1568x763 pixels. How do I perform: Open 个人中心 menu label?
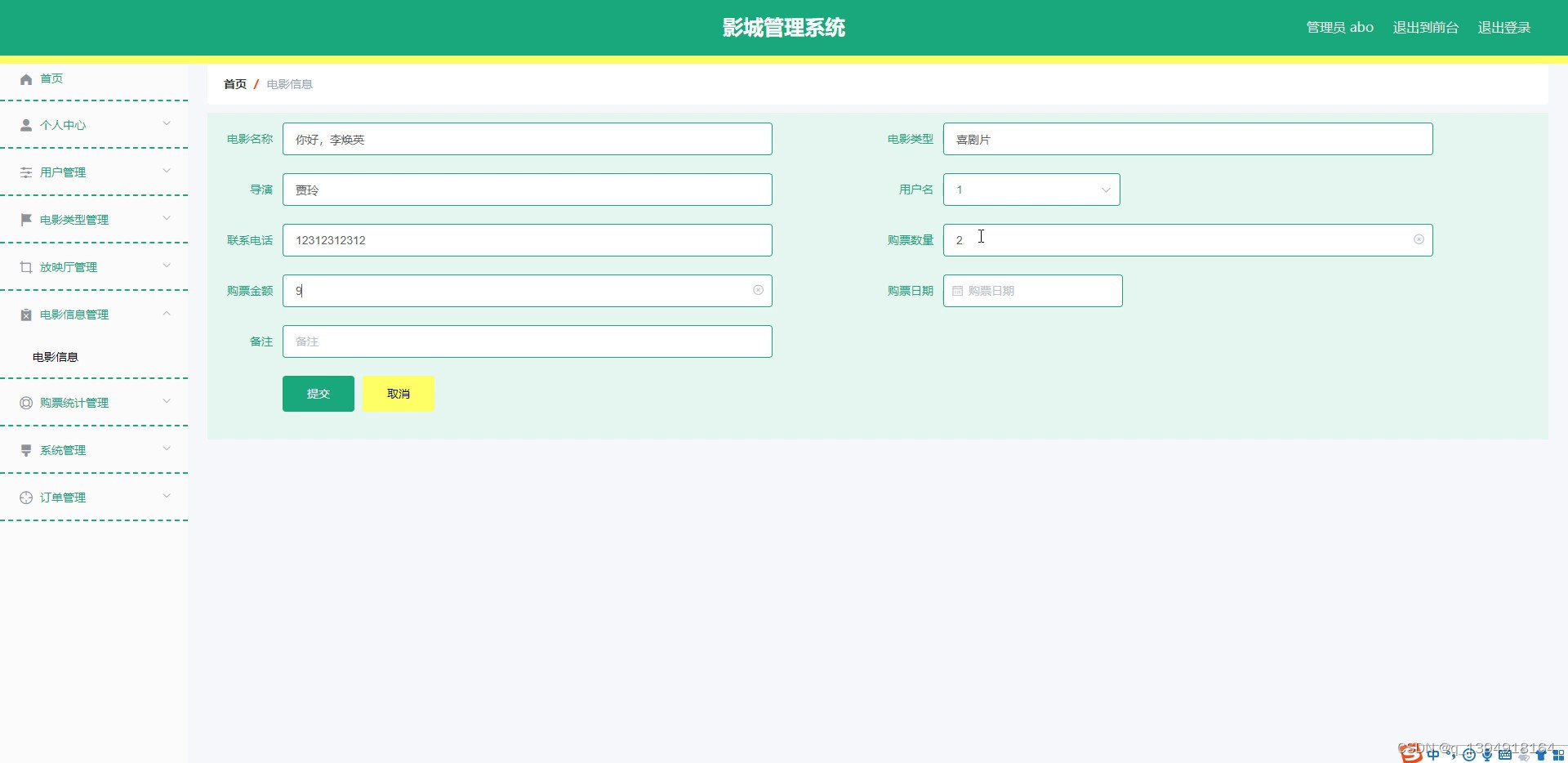pos(63,125)
